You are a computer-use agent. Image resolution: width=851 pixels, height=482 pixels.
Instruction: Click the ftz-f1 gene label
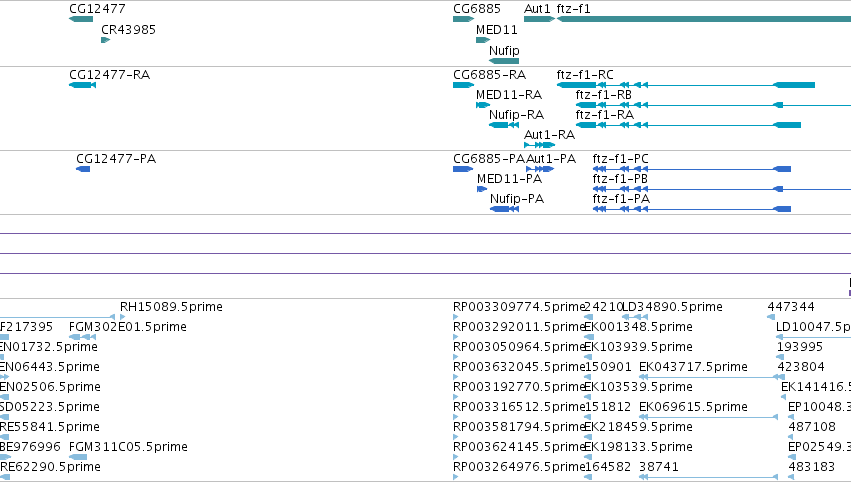coord(573,9)
